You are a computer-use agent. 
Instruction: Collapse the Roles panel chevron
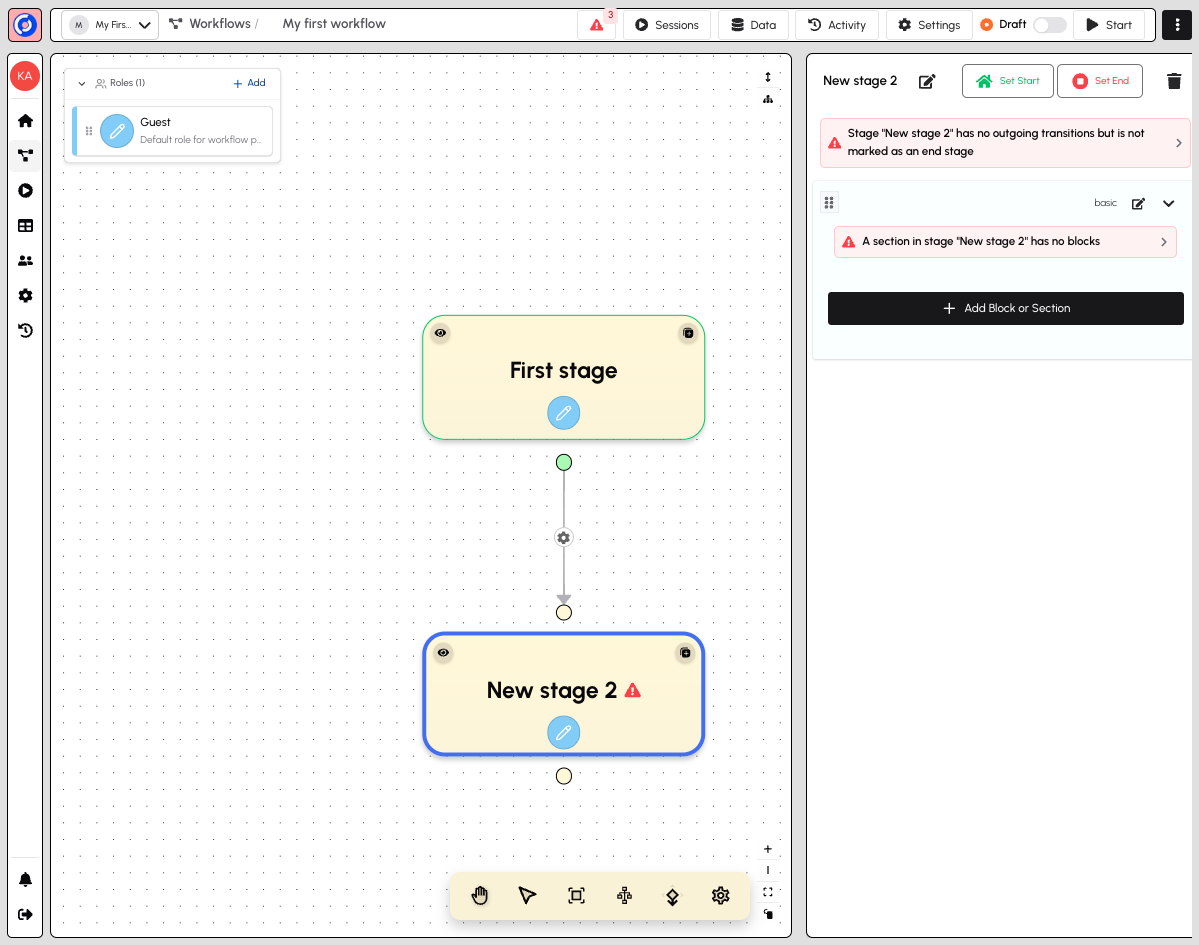(x=82, y=83)
